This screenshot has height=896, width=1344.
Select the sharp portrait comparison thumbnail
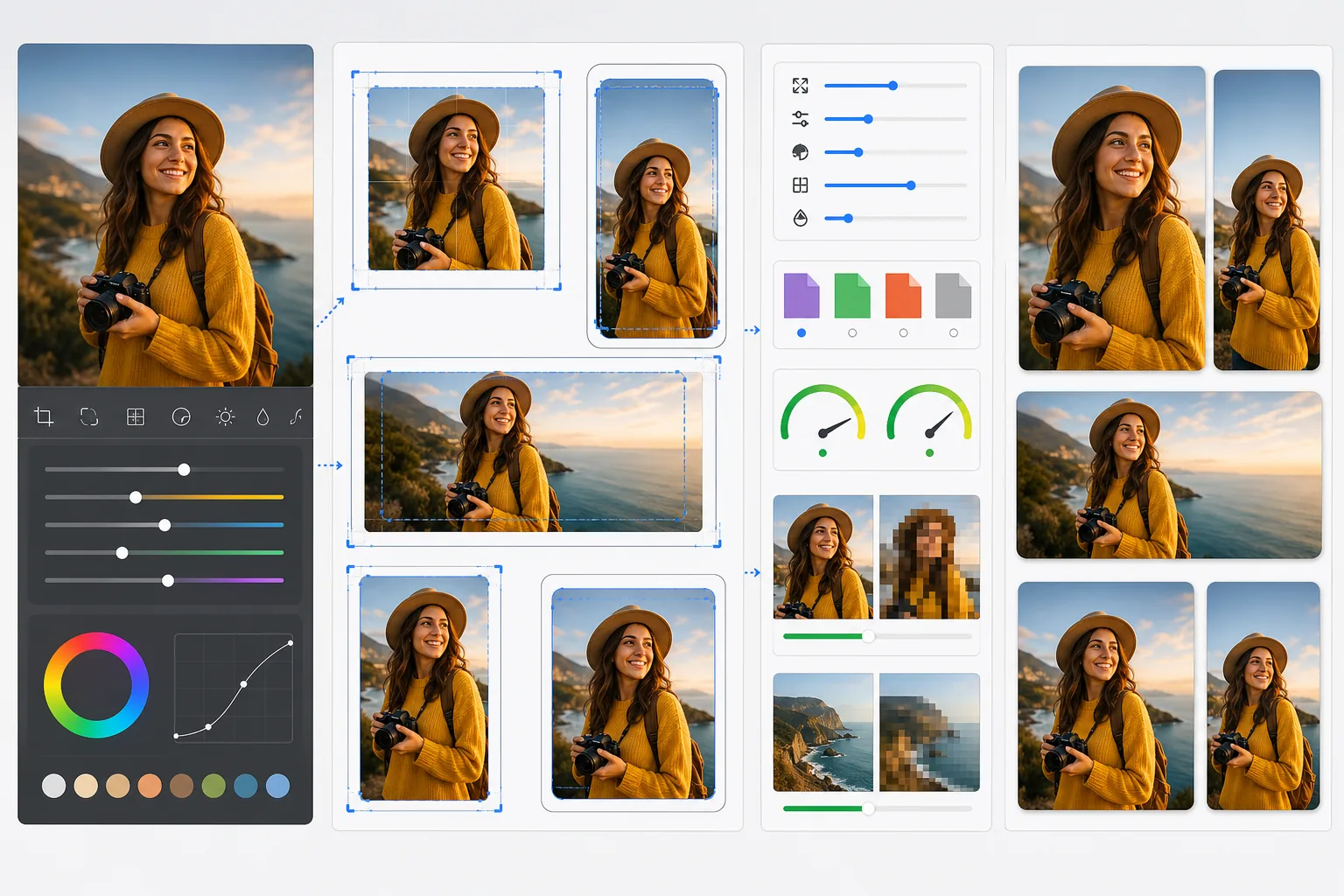[823, 556]
